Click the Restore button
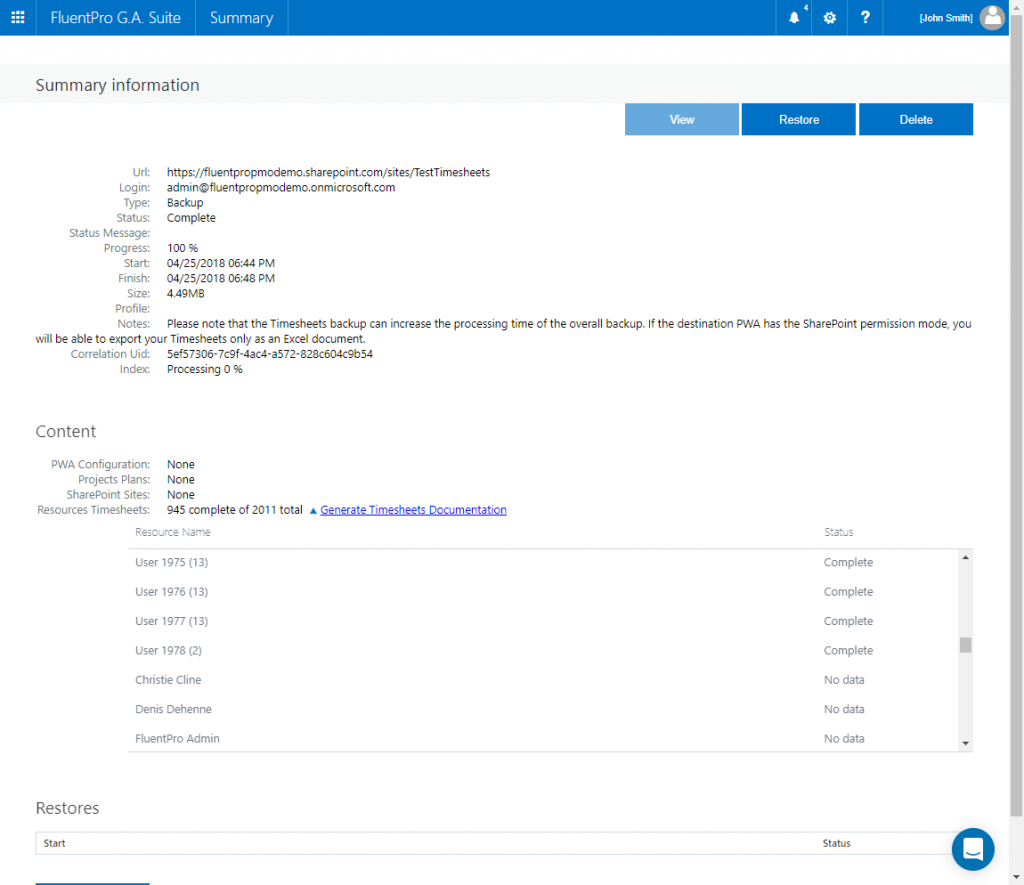 tap(798, 120)
